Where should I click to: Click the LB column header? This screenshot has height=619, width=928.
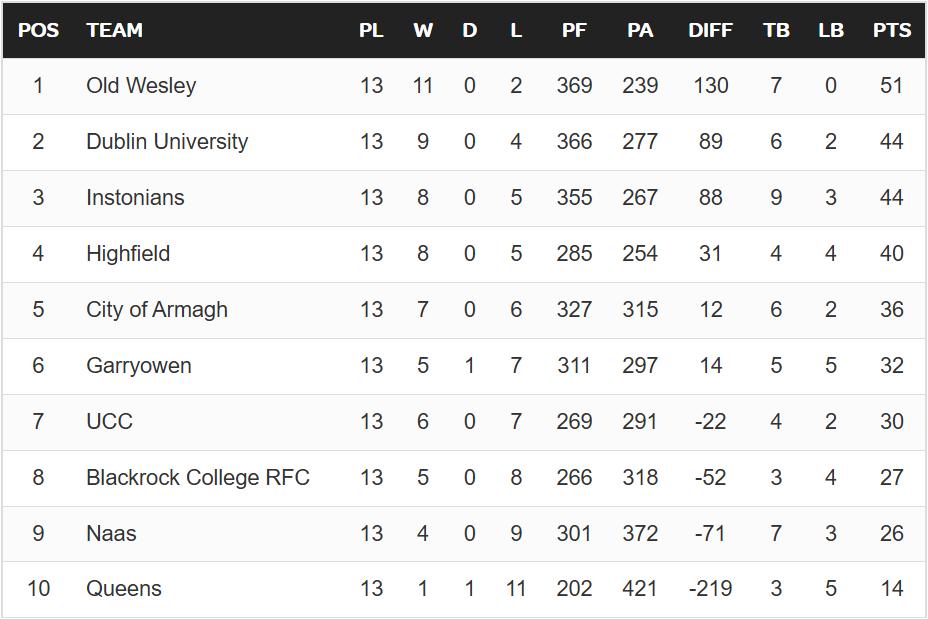click(830, 30)
